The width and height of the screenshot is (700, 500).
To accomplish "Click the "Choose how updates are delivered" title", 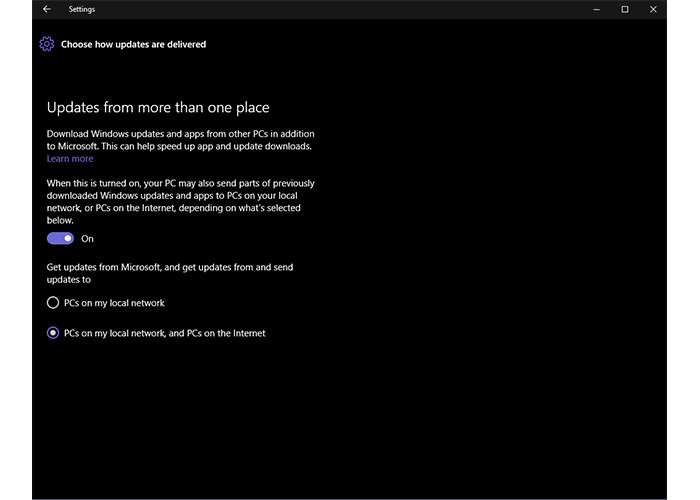I will 133,44.
